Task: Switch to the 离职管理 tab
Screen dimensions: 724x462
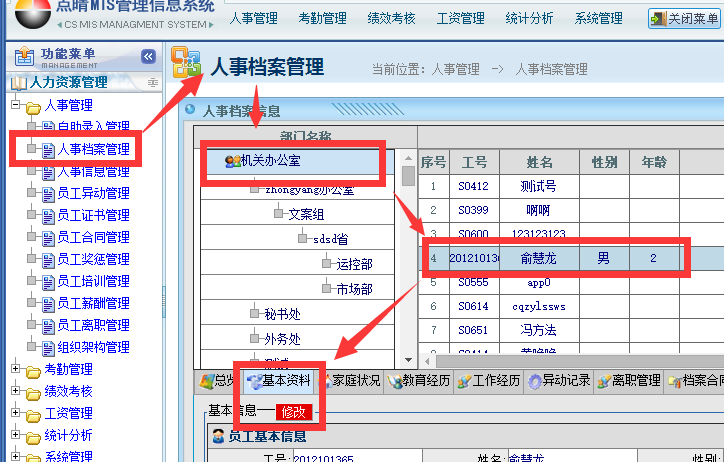Action: point(635,381)
